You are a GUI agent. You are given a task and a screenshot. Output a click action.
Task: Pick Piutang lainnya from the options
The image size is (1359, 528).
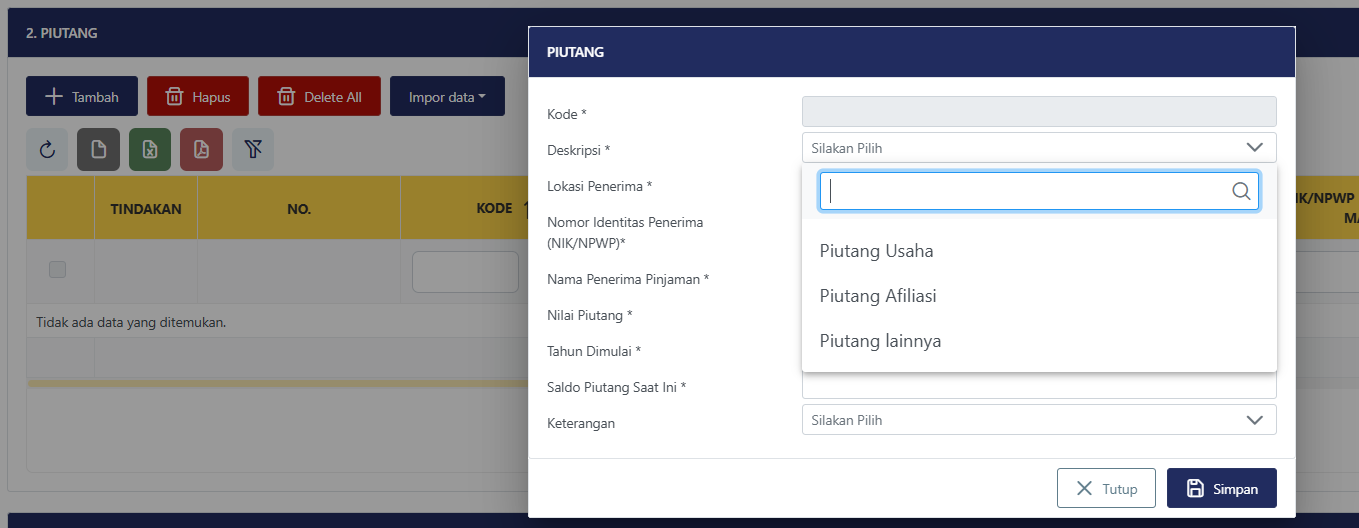coord(880,341)
